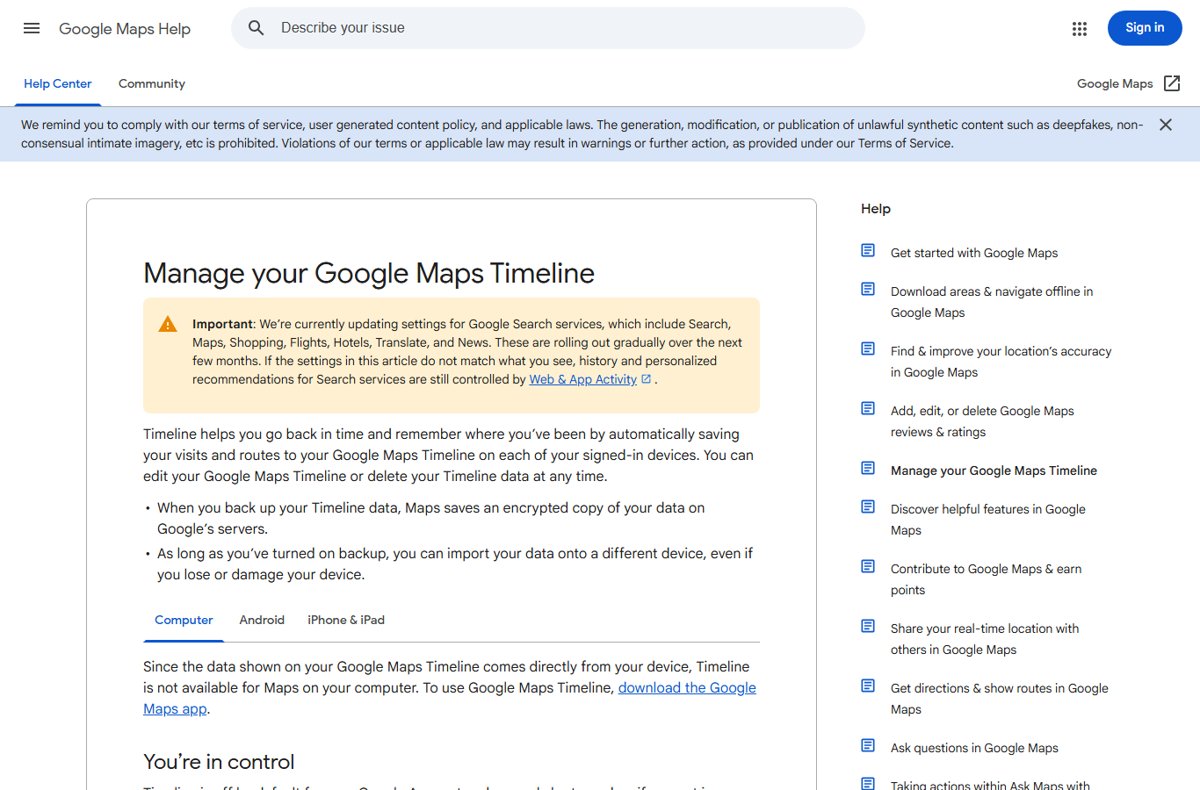Open Get started with Google Maps article
Viewport: 1200px width, 790px height.
coord(974,253)
